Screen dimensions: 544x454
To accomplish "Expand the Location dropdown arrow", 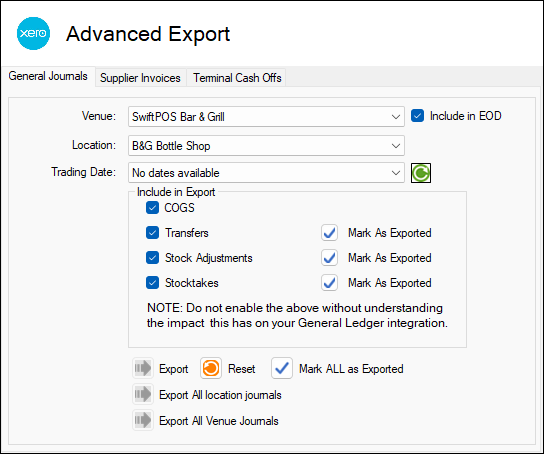I will [x=396, y=146].
